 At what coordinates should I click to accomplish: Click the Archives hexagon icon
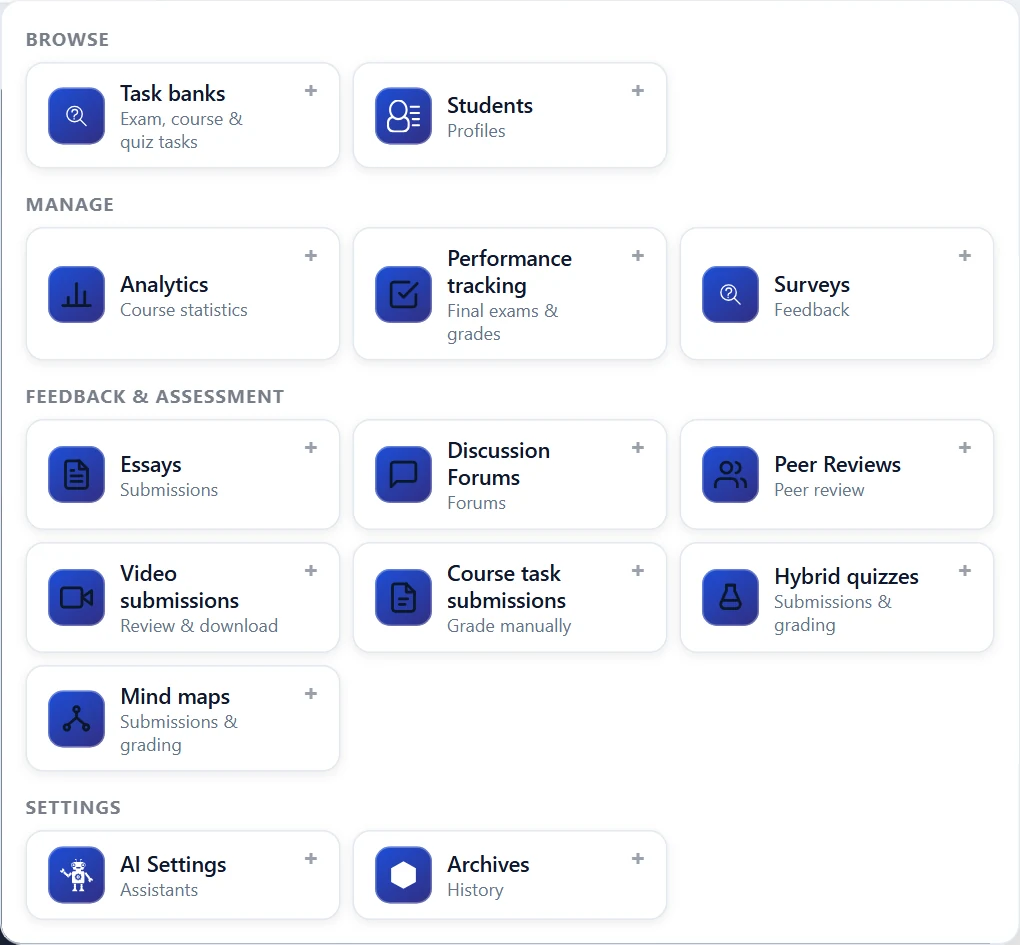pos(403,875)
